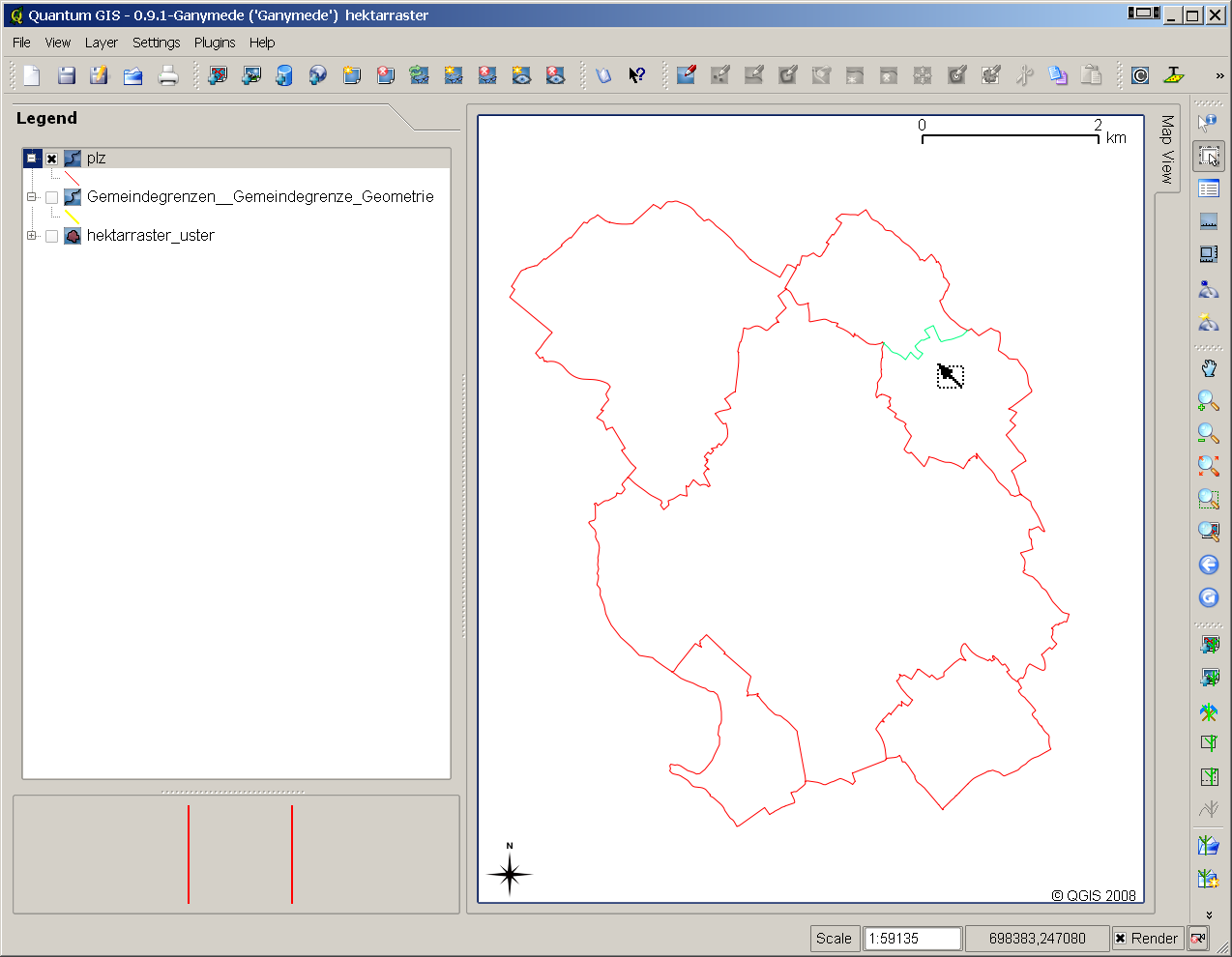The height and width of the screenshot is (957, 1232).
Task: Uncheck the plz layer visibility checkbox
Action: coord(52,159)
